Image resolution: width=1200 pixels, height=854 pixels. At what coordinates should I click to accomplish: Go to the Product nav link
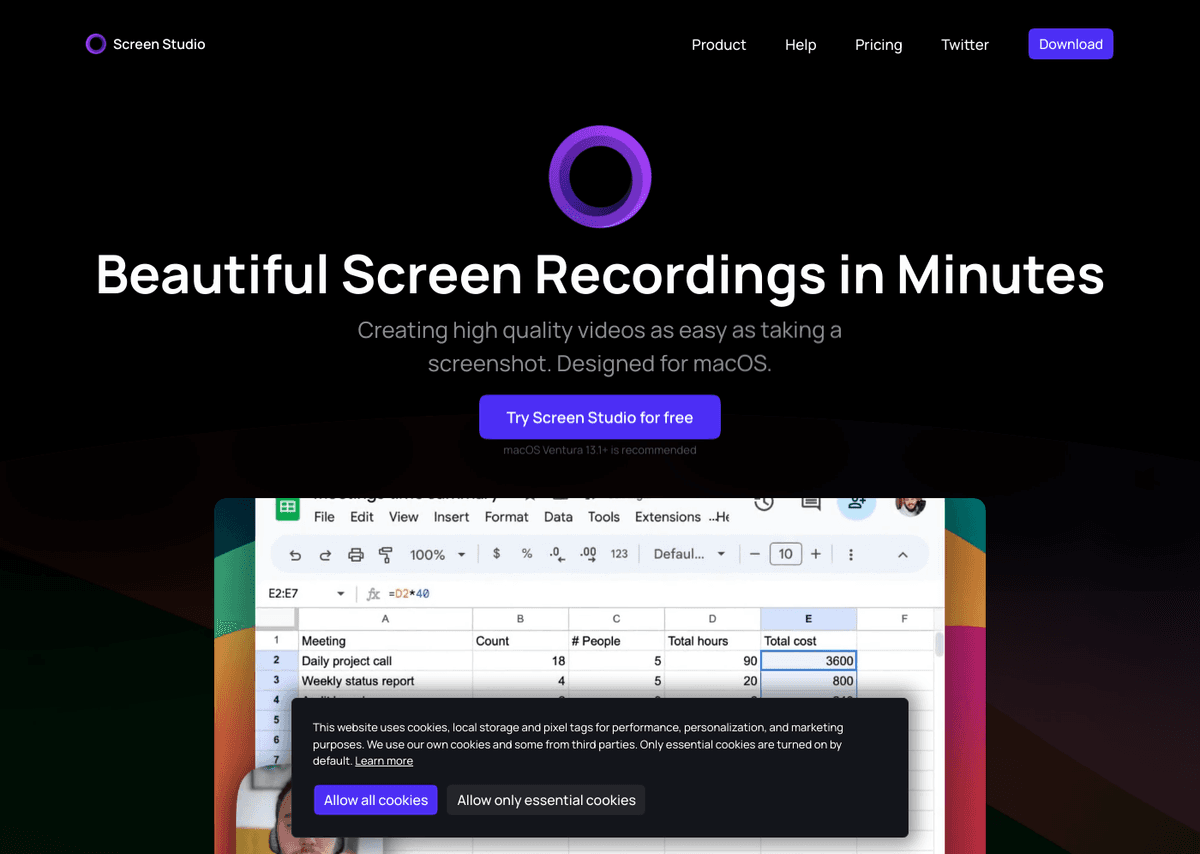[x=719, y=45]
